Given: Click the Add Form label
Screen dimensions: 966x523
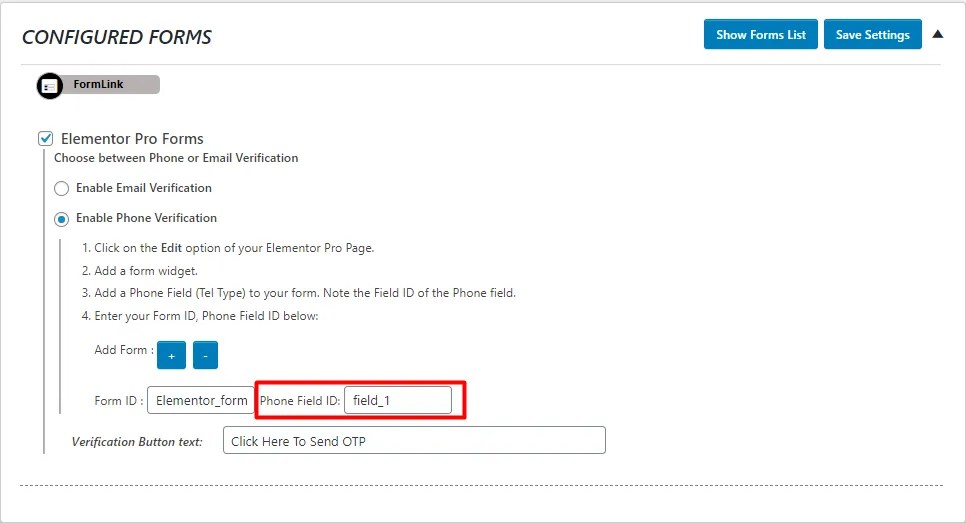Looking at the screenshot, I should pyautogui.click(x=123, y=350).
